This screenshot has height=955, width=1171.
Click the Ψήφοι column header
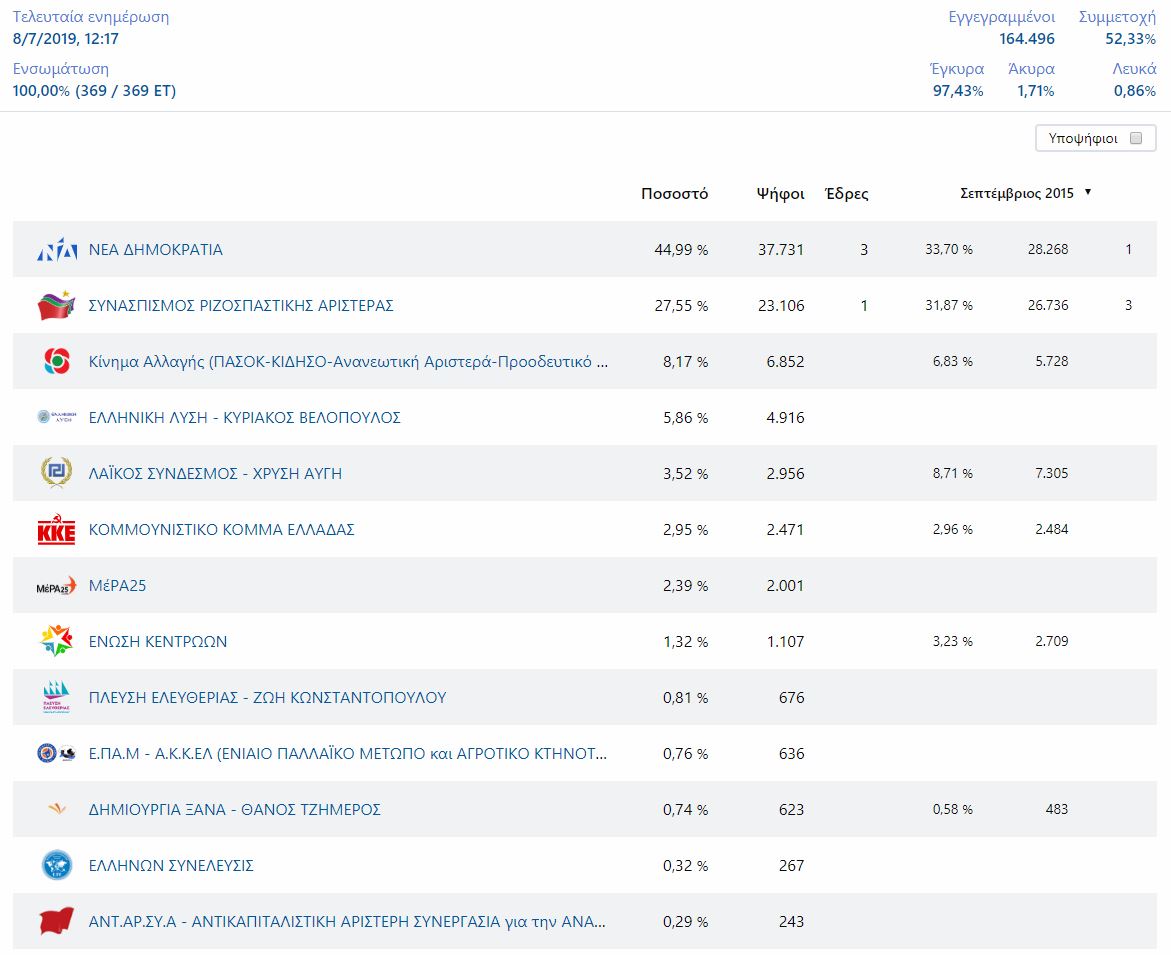click(780, 194)
